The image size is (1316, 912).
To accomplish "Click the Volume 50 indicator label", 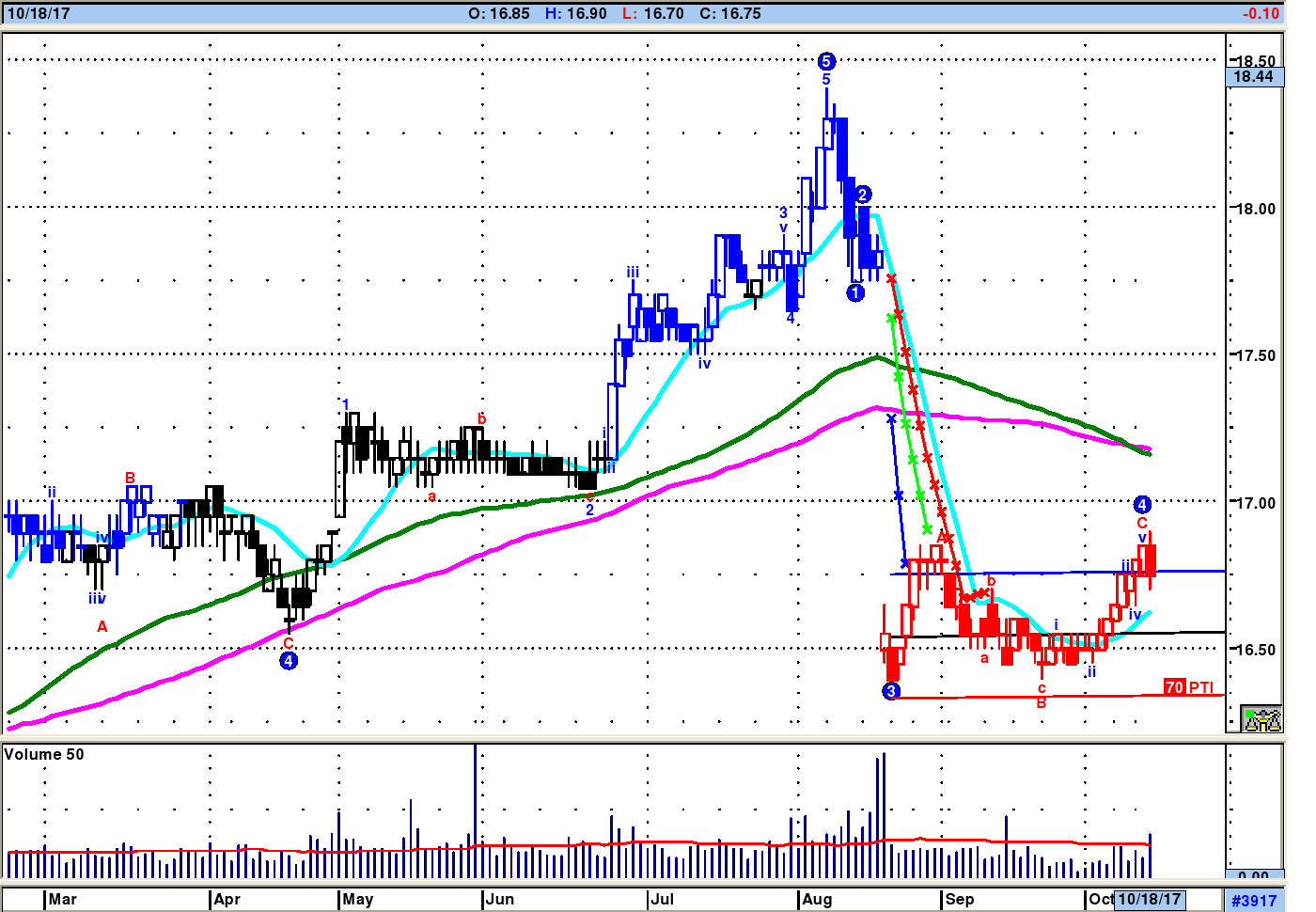I will click(x=44, y=754).
